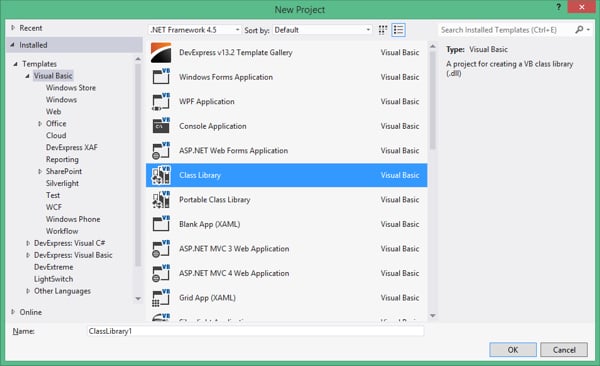Expand the DevExpress: Visual C# node

pyautogui.click(x=28, y=243)
